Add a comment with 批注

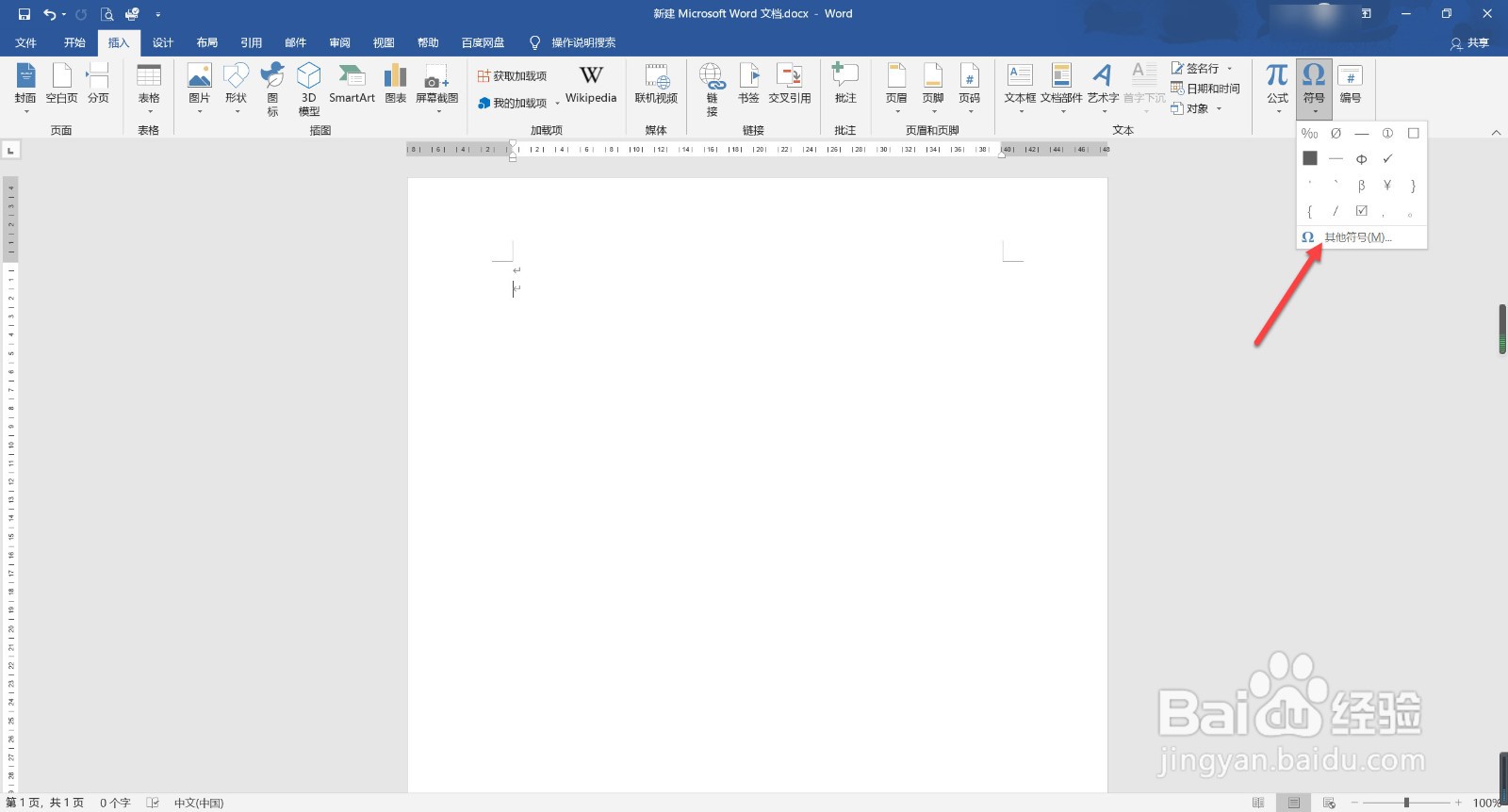point(845,83)
